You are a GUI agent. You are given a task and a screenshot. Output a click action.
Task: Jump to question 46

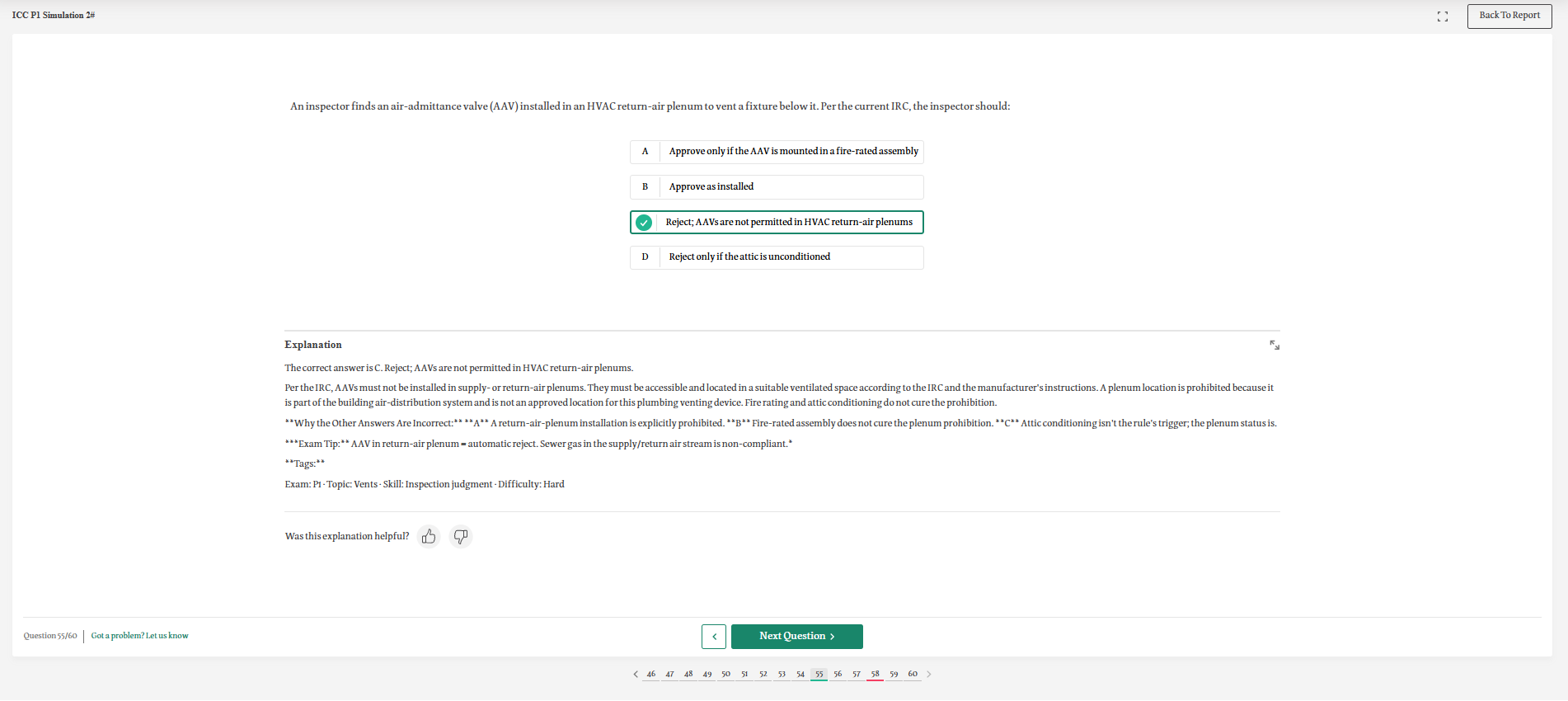point(651,674)
